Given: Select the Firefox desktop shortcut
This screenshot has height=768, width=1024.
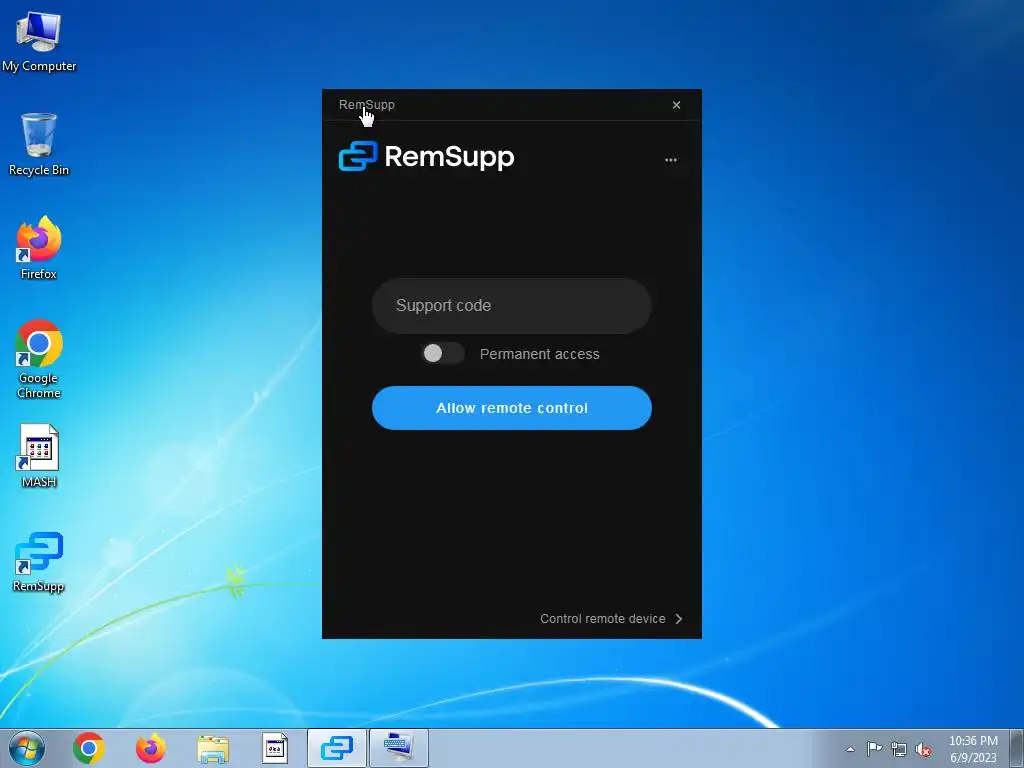Looking at the screenshot, I should tap(39, 248).
